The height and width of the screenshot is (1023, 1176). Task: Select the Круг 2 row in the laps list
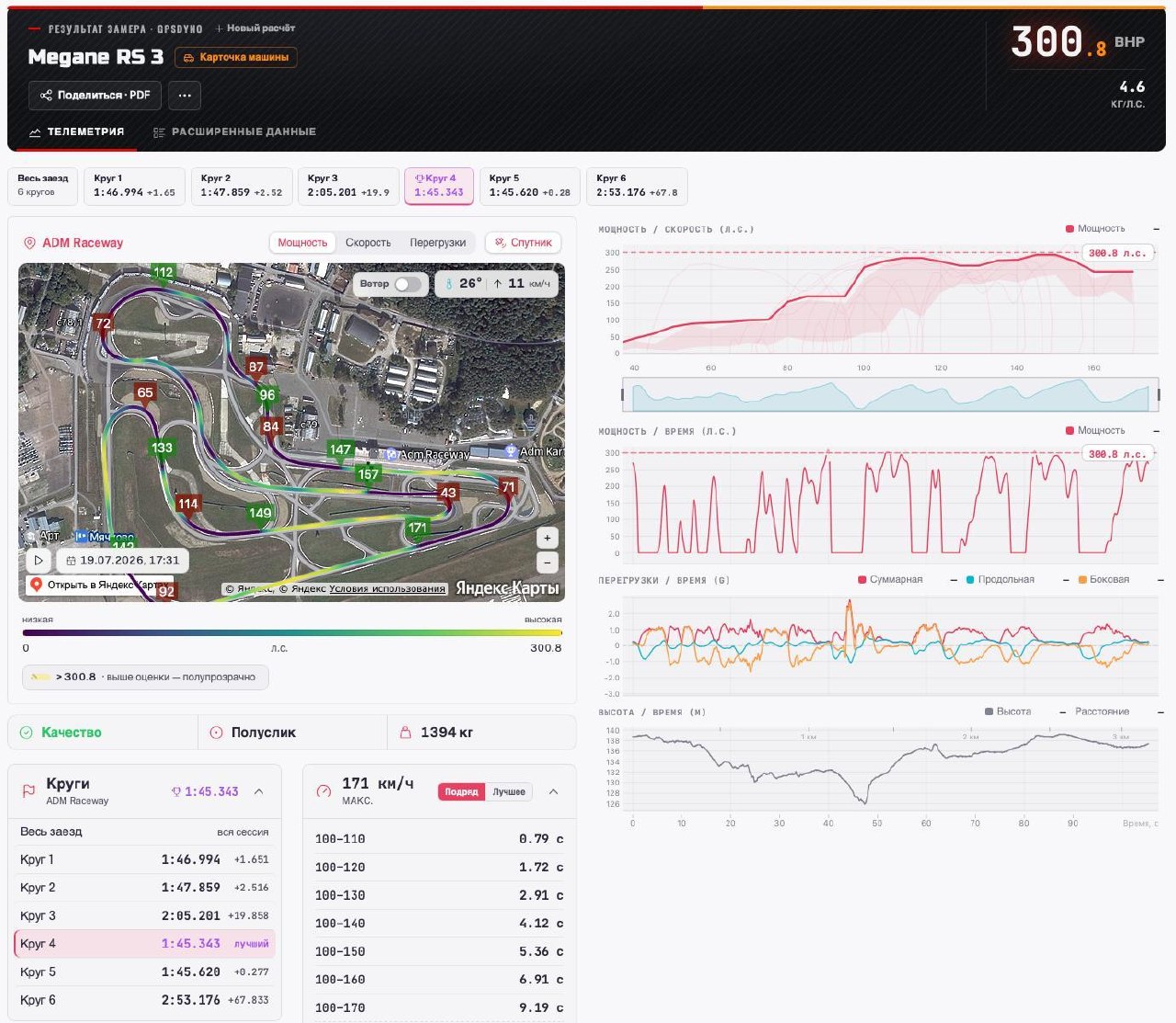pos(144,888)
